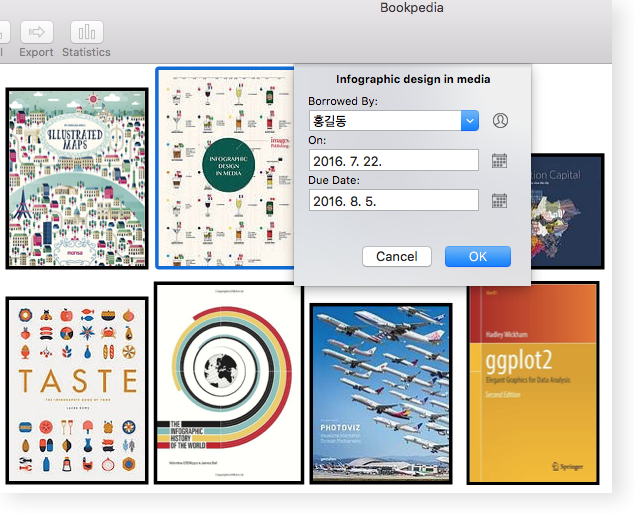634x514 pixels.
Task: Open the Statistics toolbar icon
Action: [87, 32]
